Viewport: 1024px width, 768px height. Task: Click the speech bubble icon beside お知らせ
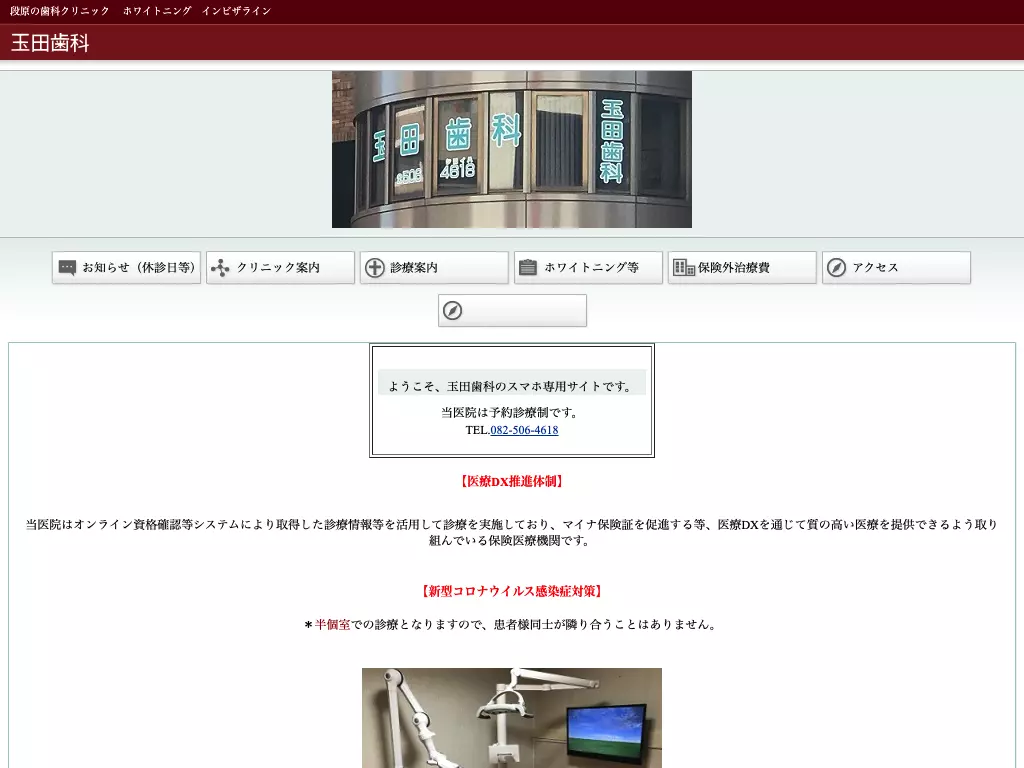[x=67, y=268]
